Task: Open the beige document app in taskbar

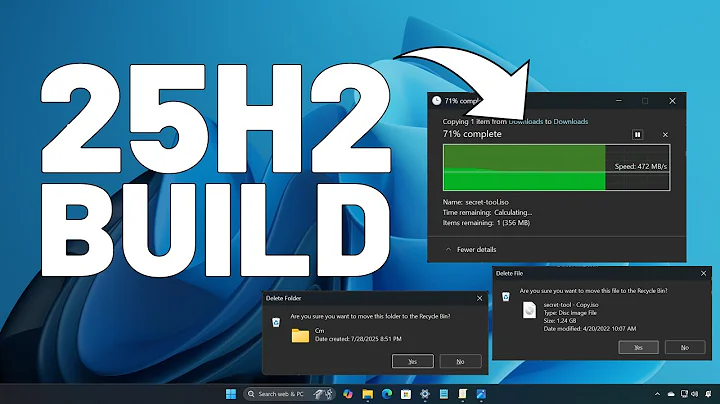Action: (x=462, y=394)
